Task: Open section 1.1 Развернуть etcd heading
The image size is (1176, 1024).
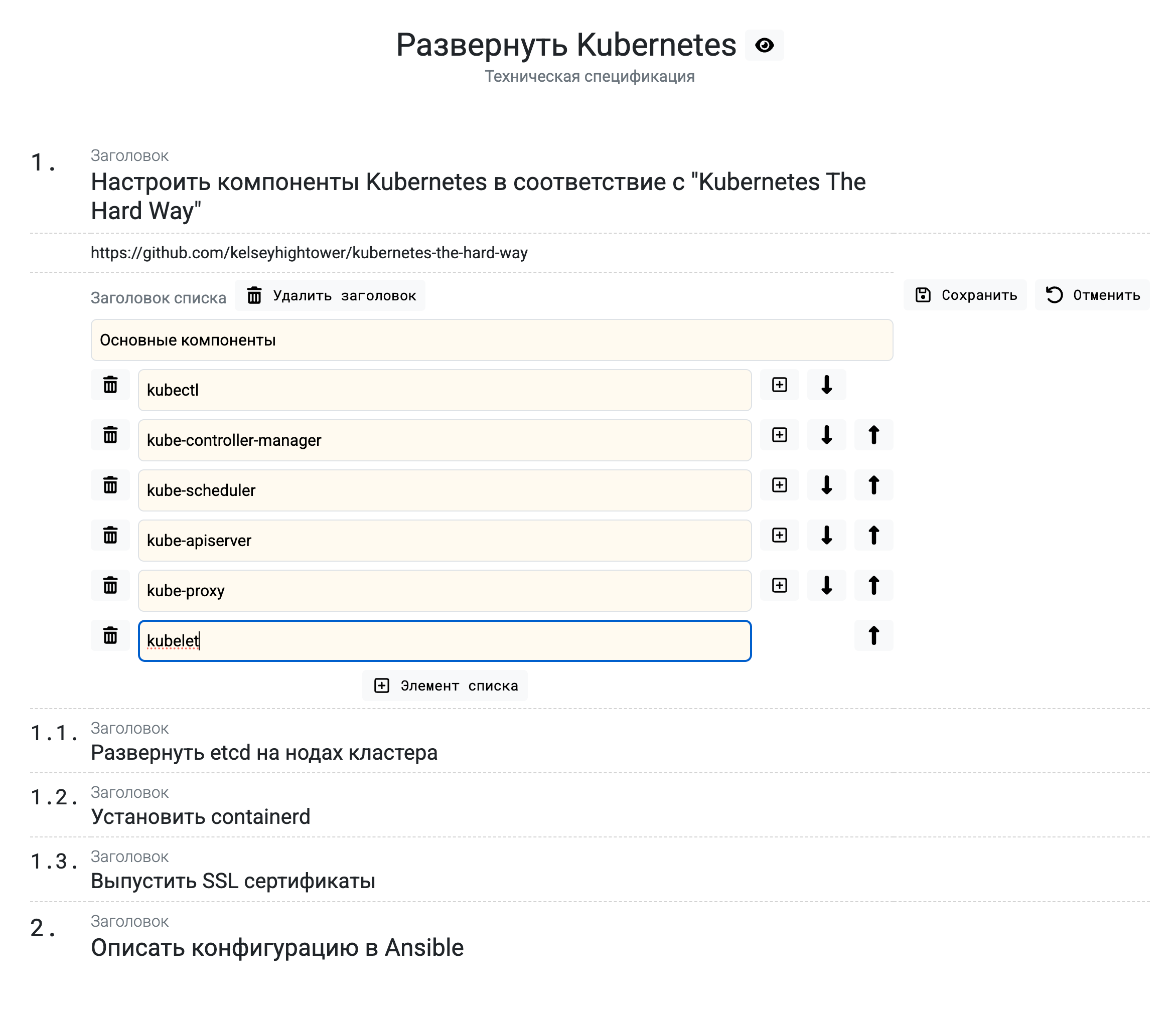Action: pyautogui.click(x=264, y=753)
